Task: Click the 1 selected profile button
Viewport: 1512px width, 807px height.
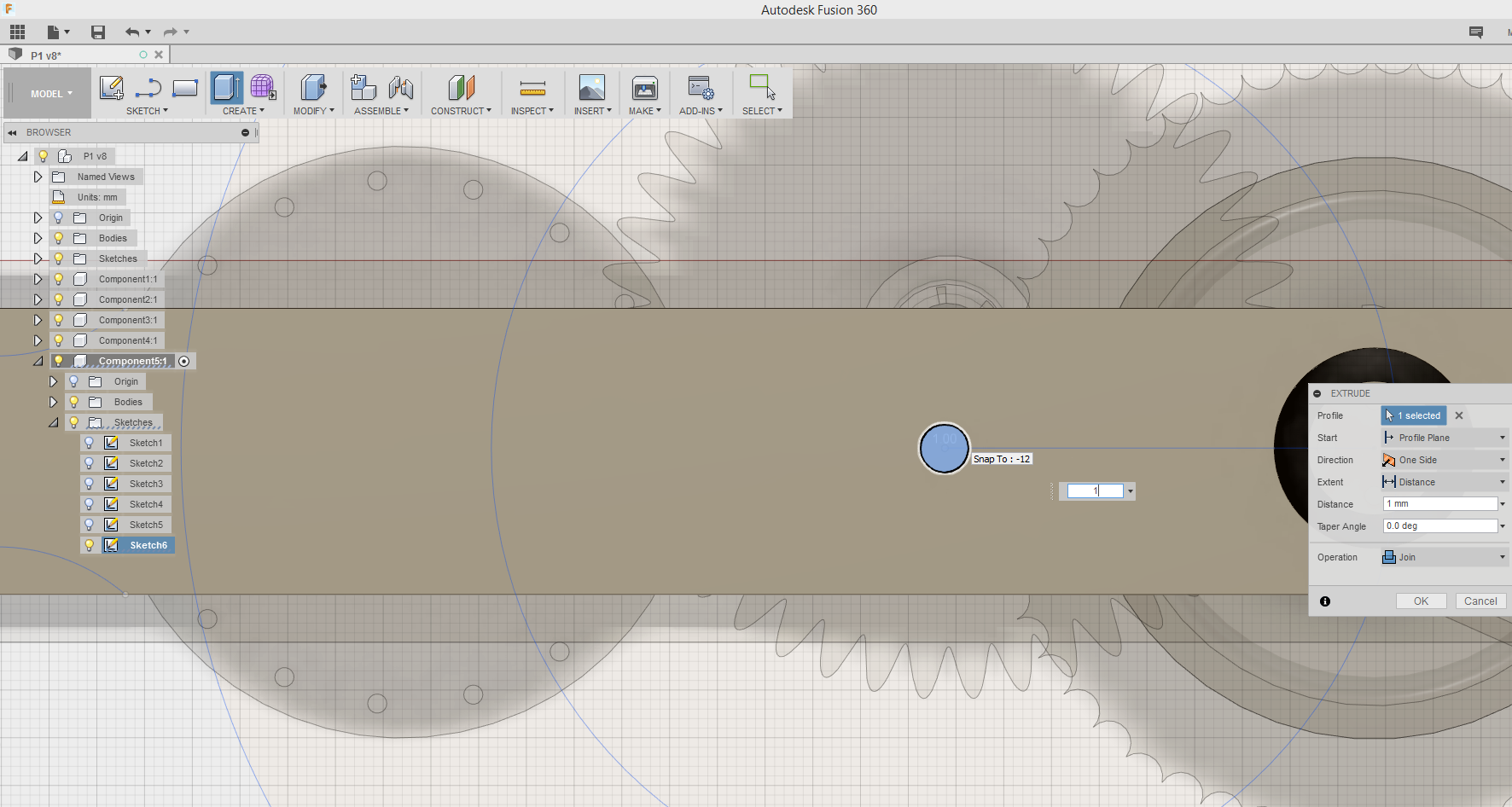Action: pos(1414,415)
